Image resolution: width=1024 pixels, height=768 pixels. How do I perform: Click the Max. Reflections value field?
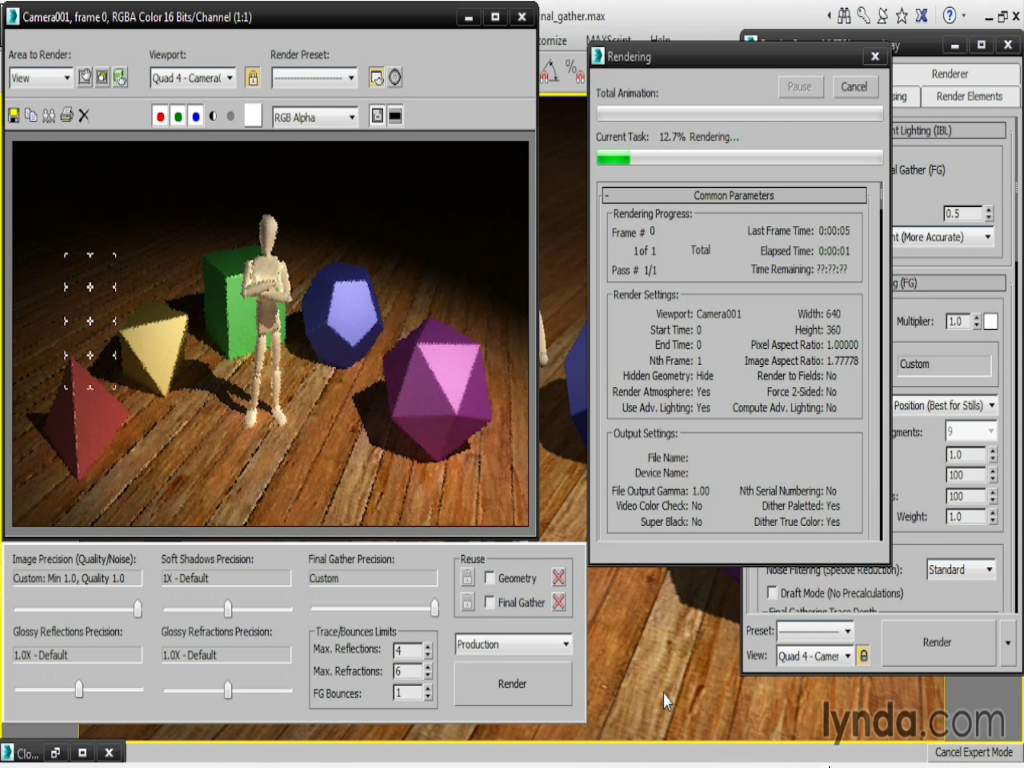pos(407,651)
